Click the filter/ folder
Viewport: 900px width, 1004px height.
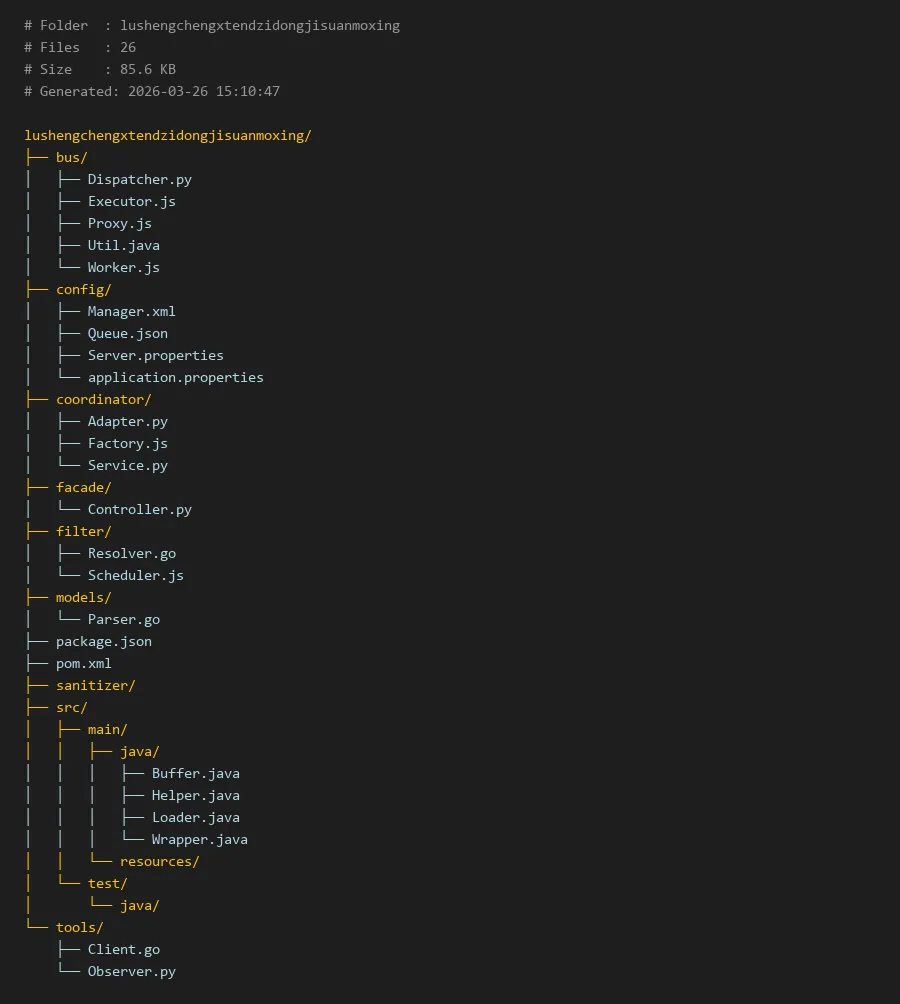[83, 531]
